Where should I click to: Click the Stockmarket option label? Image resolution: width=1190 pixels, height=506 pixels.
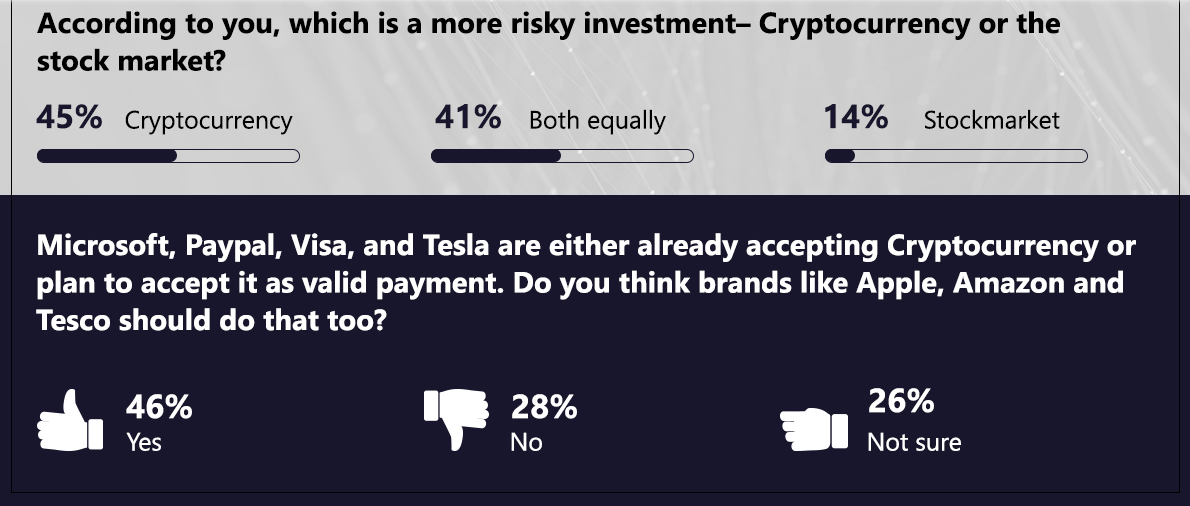[x=991, y=121]
